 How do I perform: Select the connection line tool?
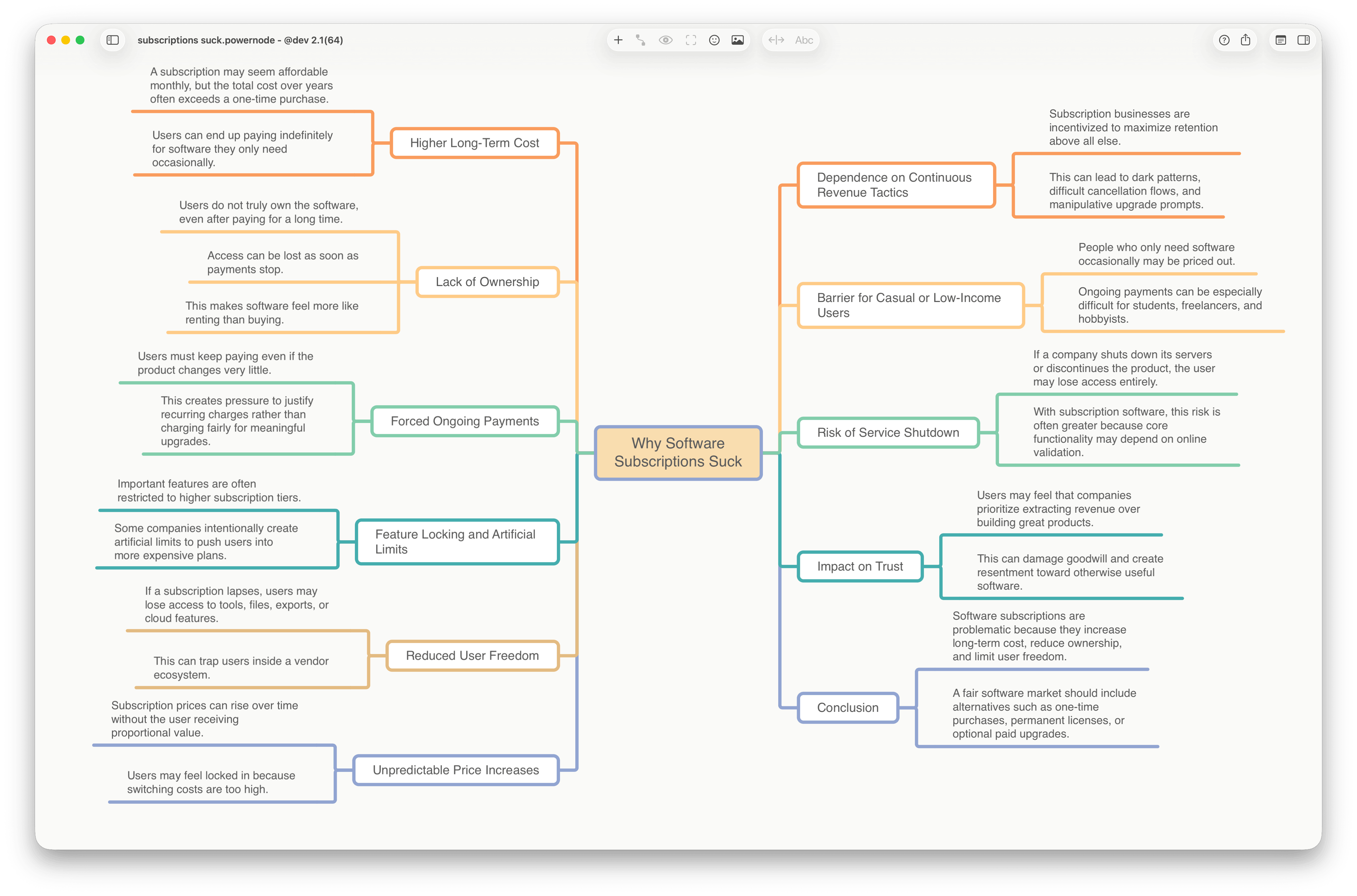click(641, 40)
